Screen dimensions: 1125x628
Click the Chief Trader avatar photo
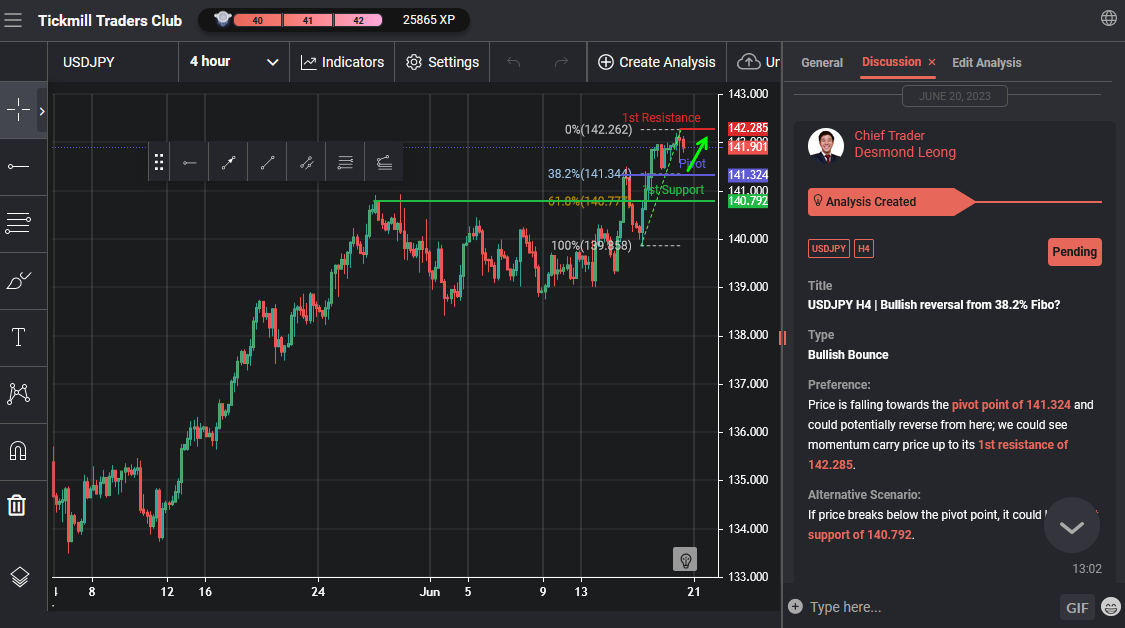click(x=826, y=146)
